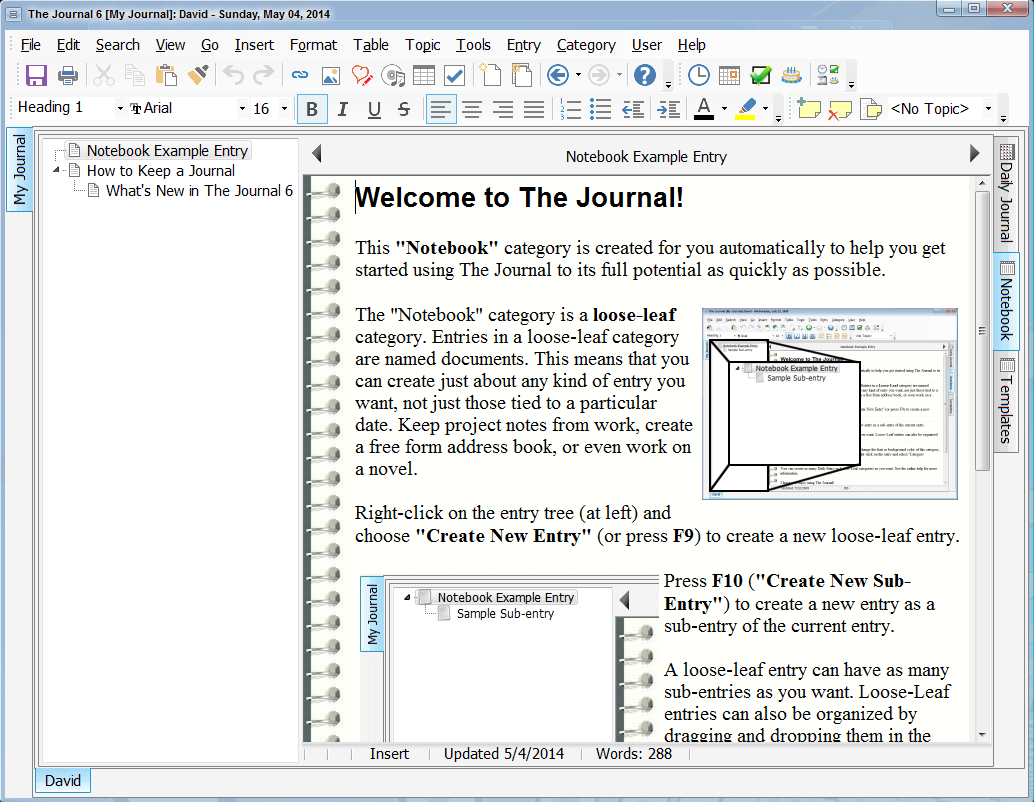Print the current entry
This screenshot has width=1034, height=802.
coord(68,75)
